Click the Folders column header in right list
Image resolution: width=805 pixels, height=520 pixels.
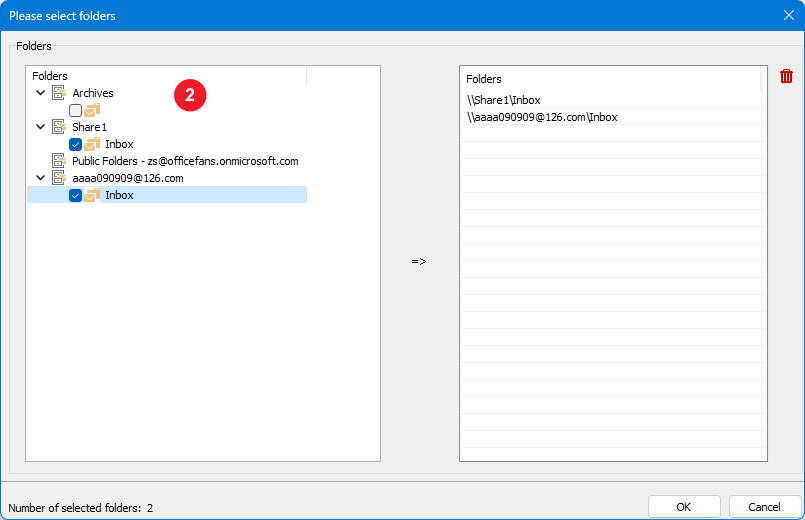610,79
